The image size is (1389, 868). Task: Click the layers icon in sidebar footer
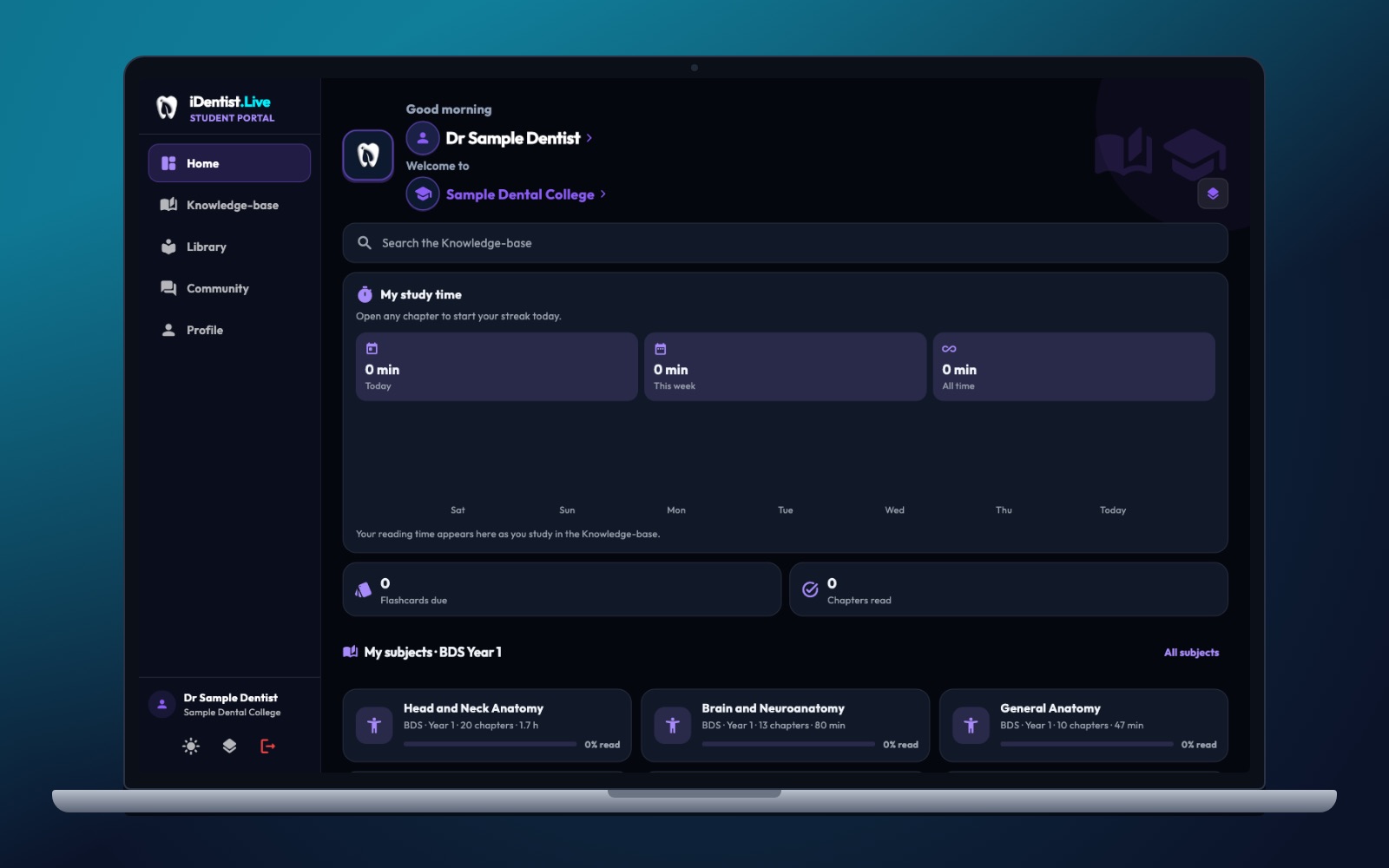(229, 746)
